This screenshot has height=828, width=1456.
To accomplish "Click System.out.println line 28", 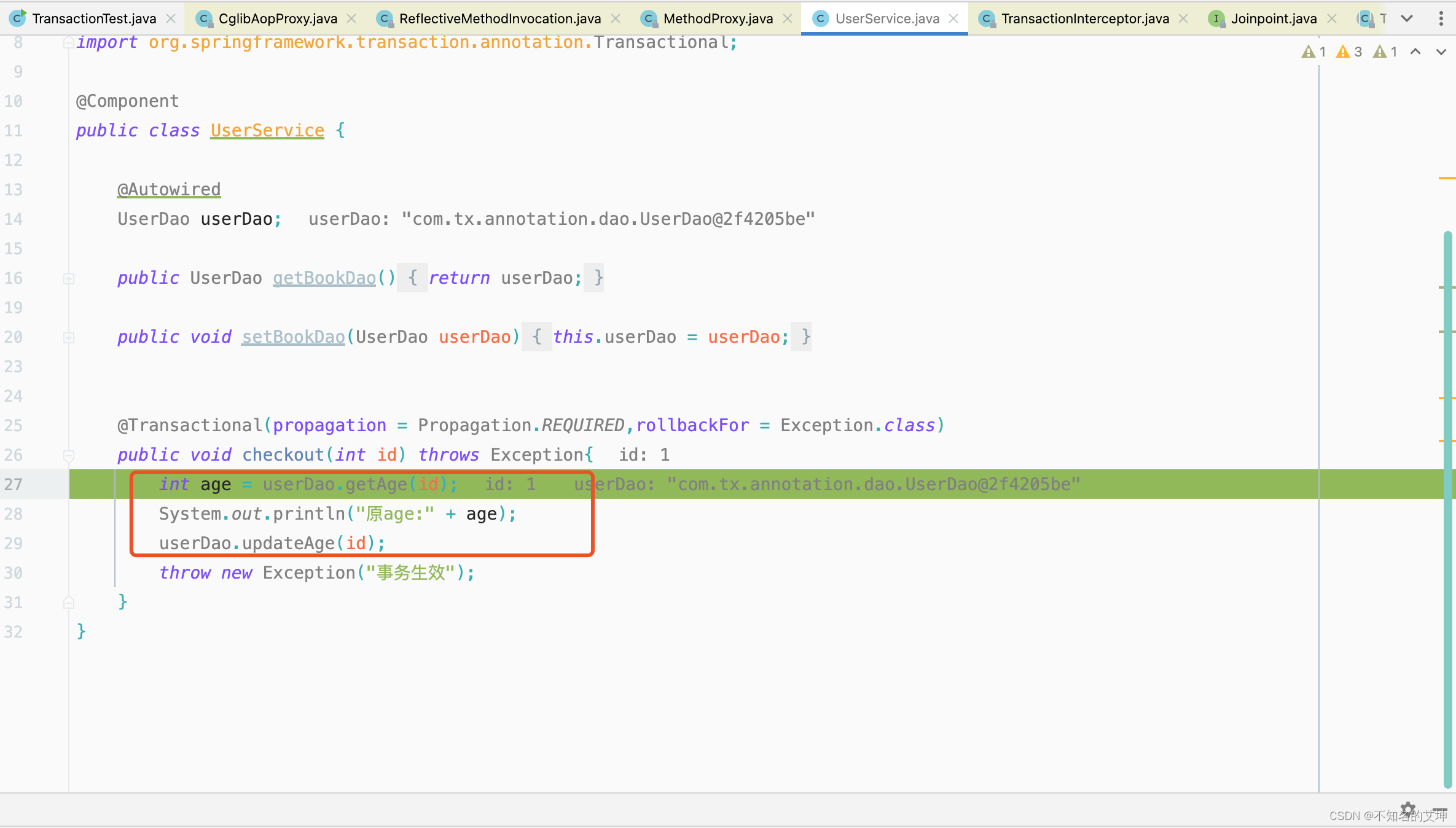I will (x=338, y=514).
